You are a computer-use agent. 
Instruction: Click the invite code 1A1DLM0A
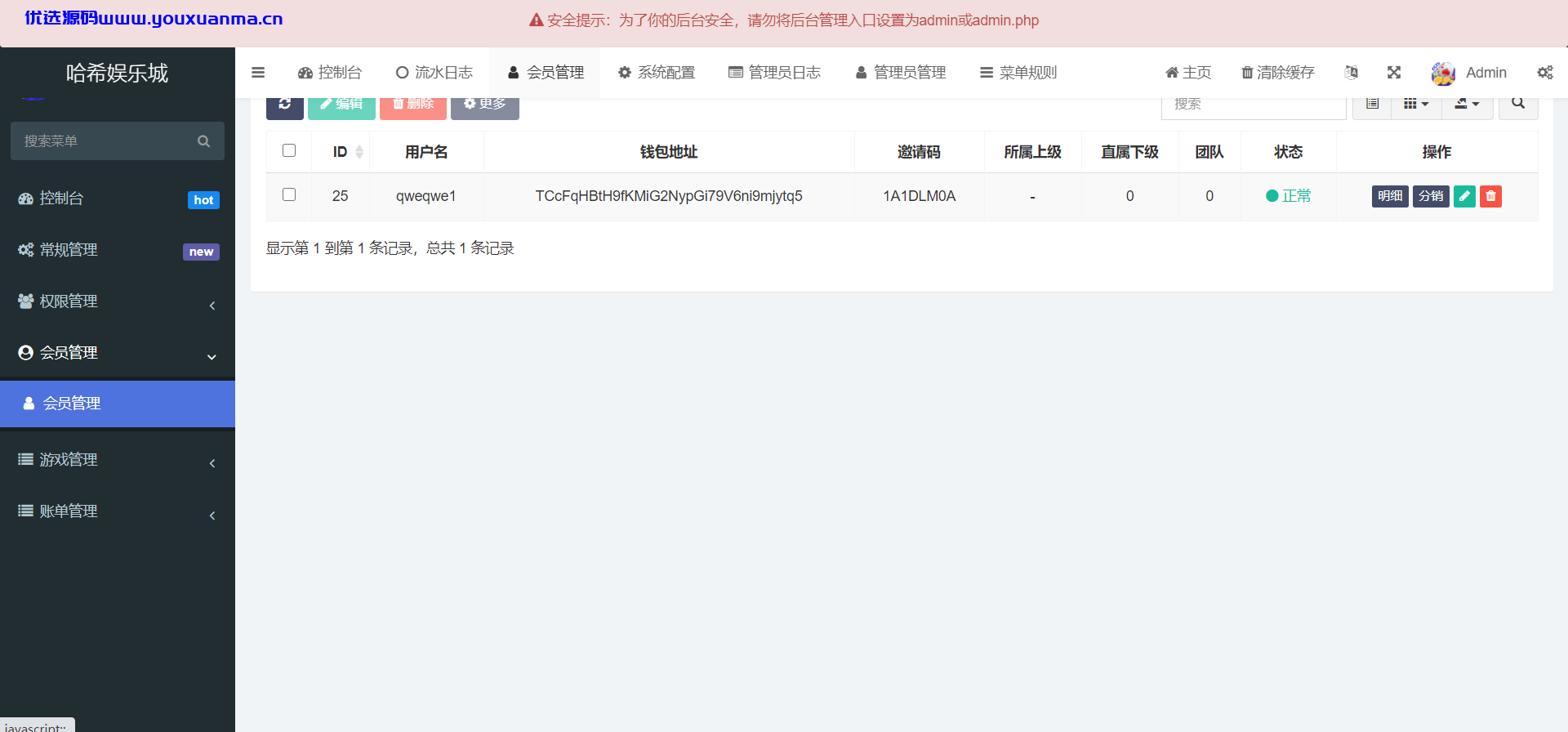(x=920, y=196)
